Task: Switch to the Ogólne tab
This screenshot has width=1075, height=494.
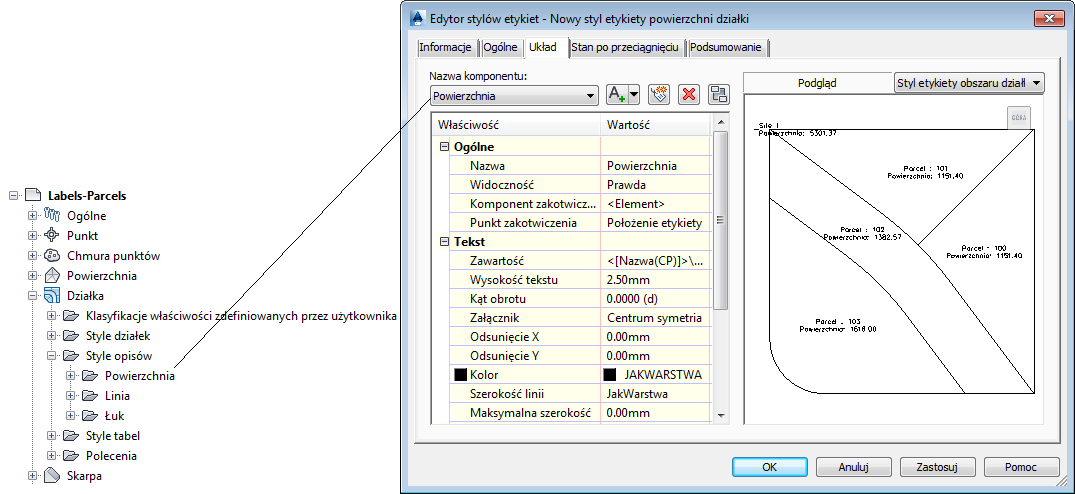Action: click(x=500, y=47)
